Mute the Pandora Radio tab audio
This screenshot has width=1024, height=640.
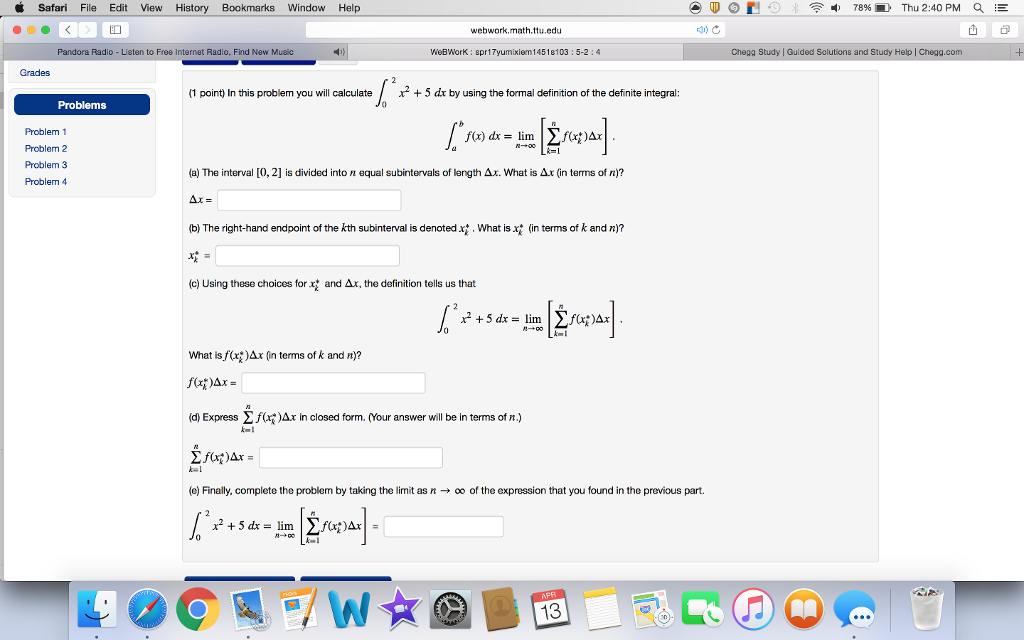click(338, 52)
